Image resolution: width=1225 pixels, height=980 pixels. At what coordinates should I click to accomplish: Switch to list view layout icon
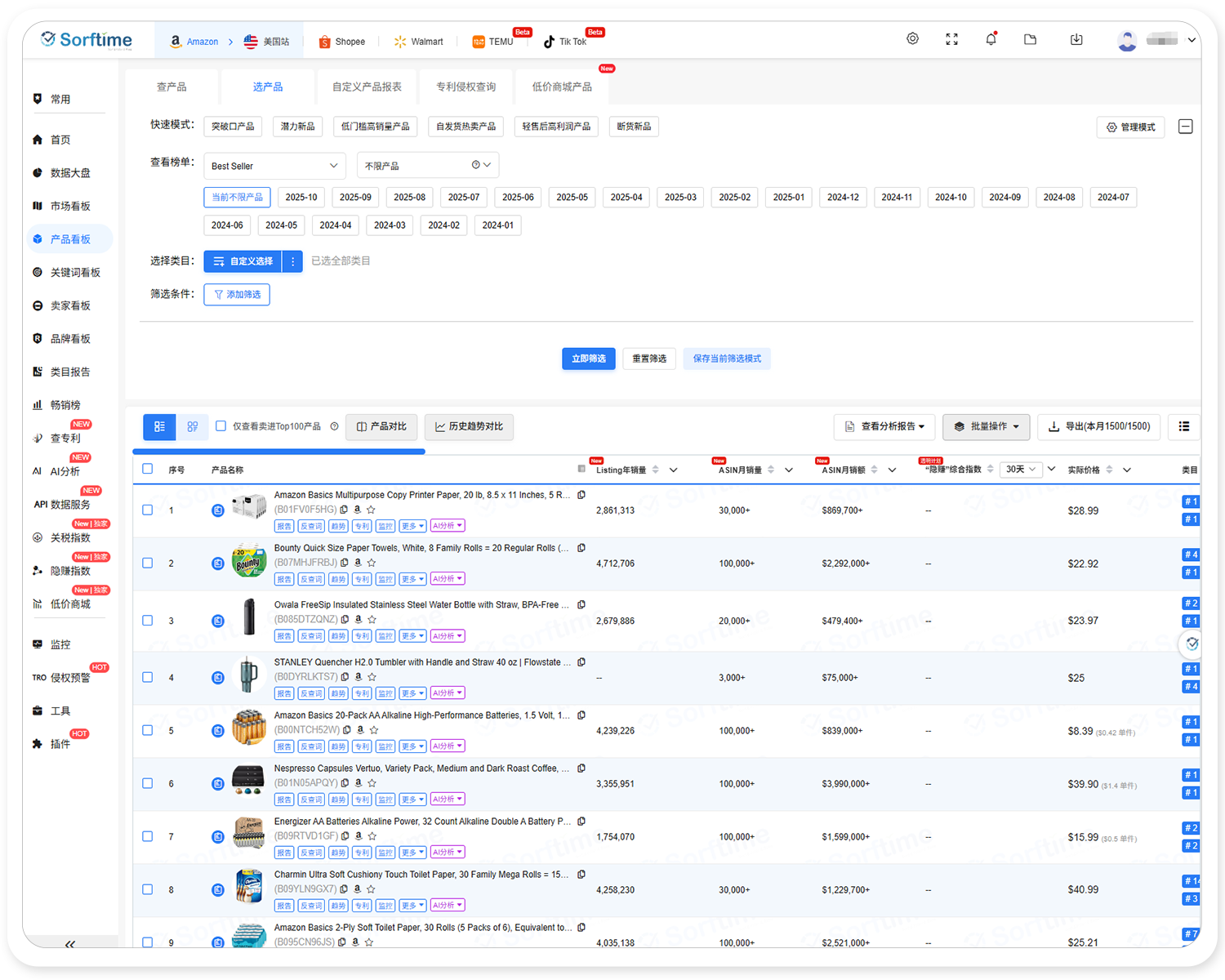click(x=160, y=426)
